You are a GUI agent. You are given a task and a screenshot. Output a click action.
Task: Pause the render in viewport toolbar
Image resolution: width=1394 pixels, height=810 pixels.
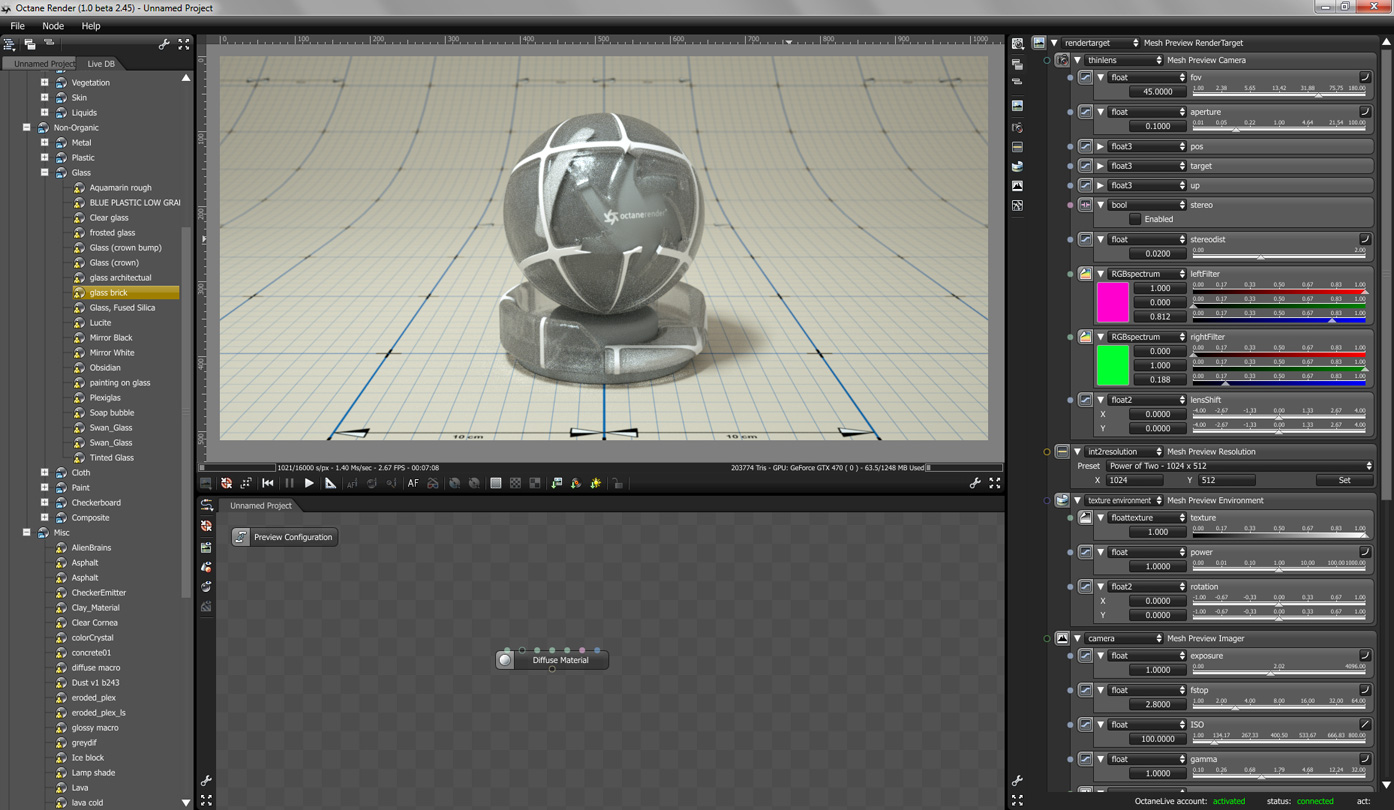289,483
